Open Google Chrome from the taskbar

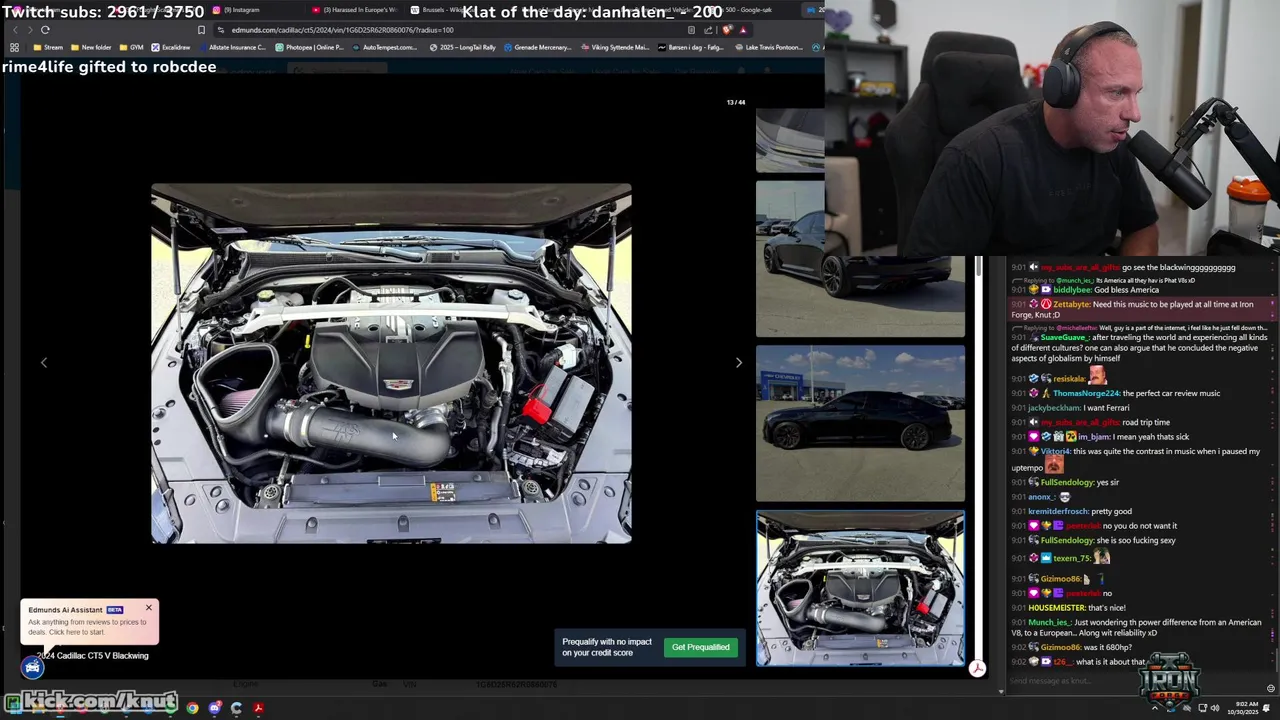[x=192, y=708]
